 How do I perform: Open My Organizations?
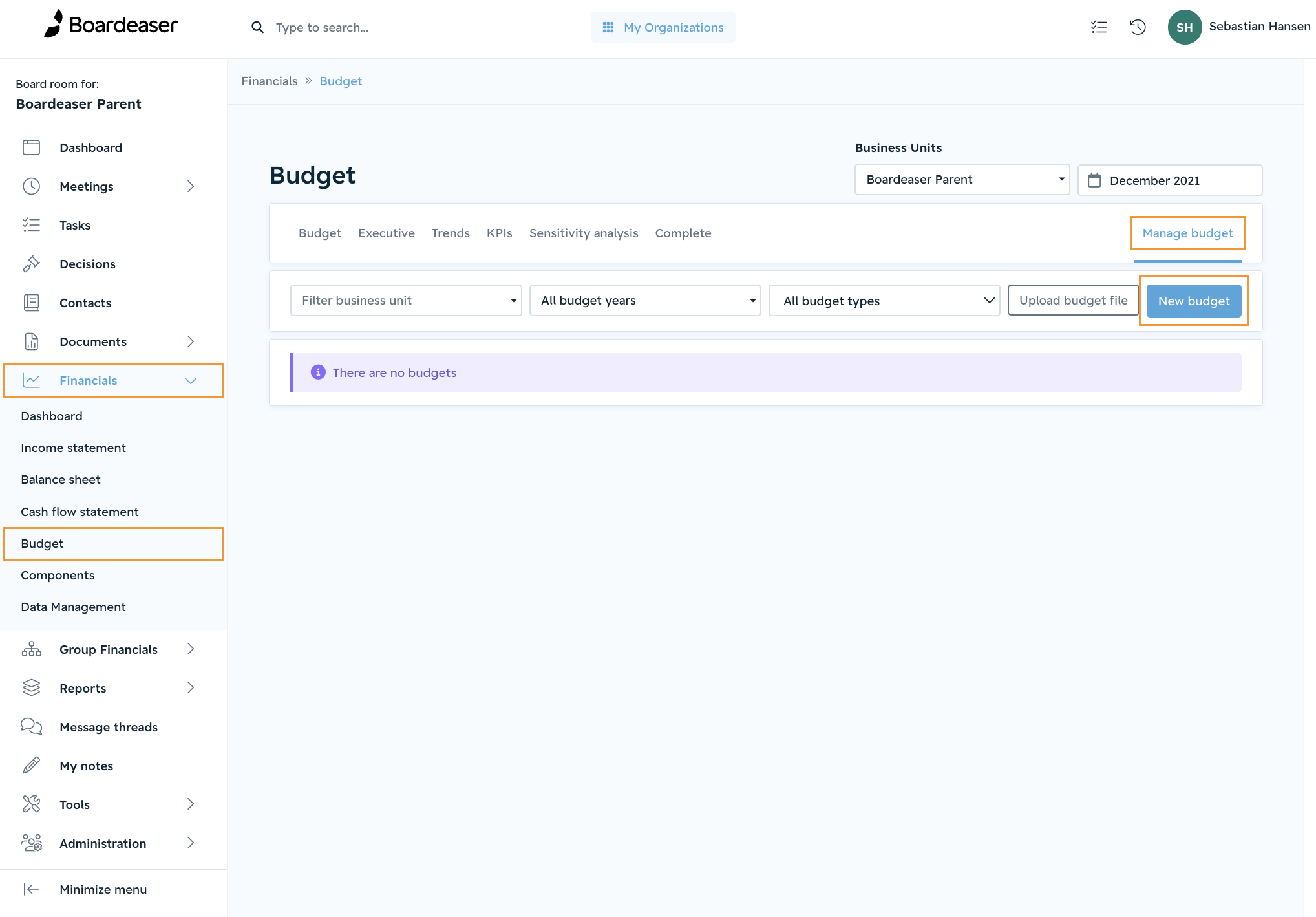pos(663,27)
